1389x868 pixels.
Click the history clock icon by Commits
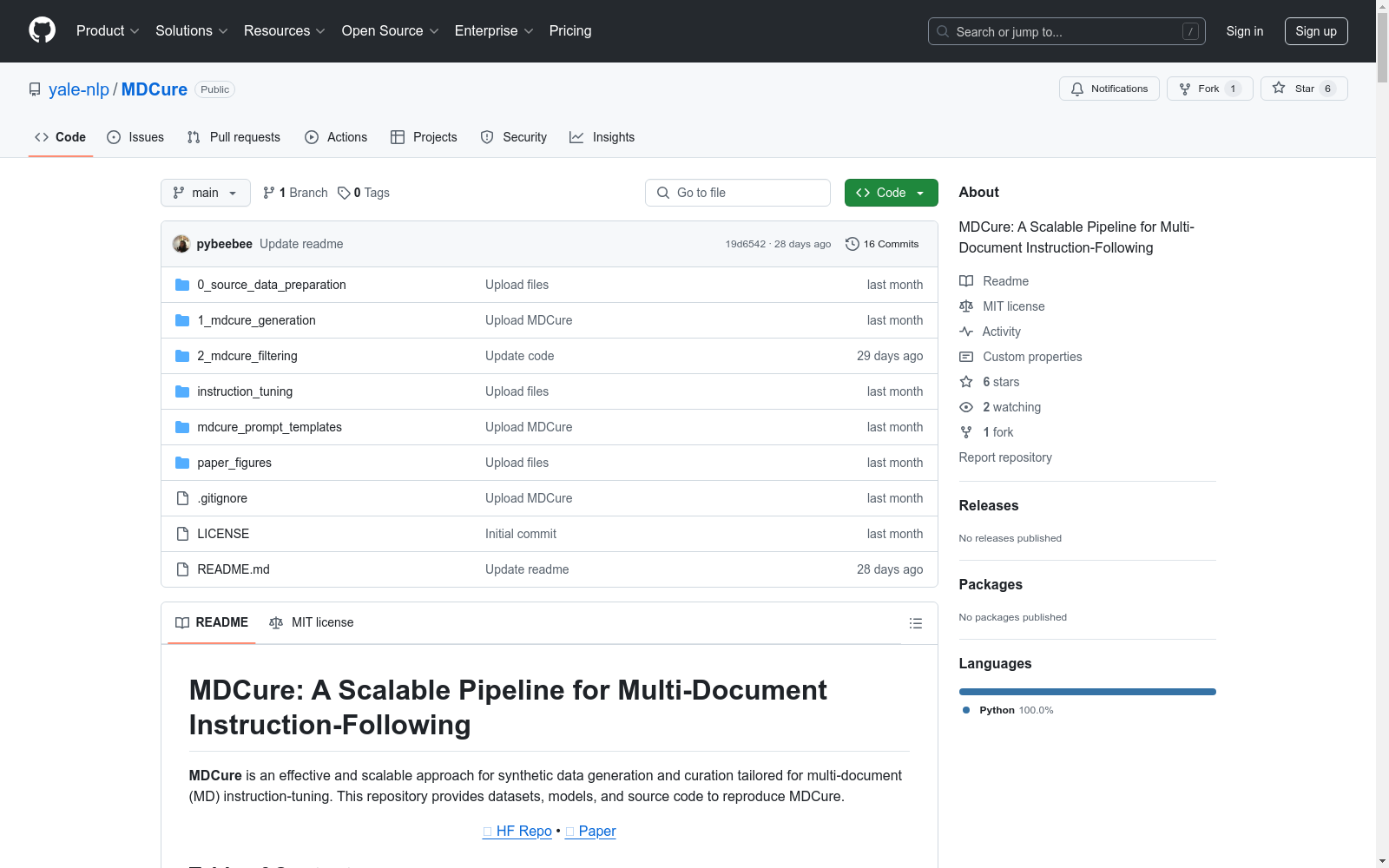852,244
